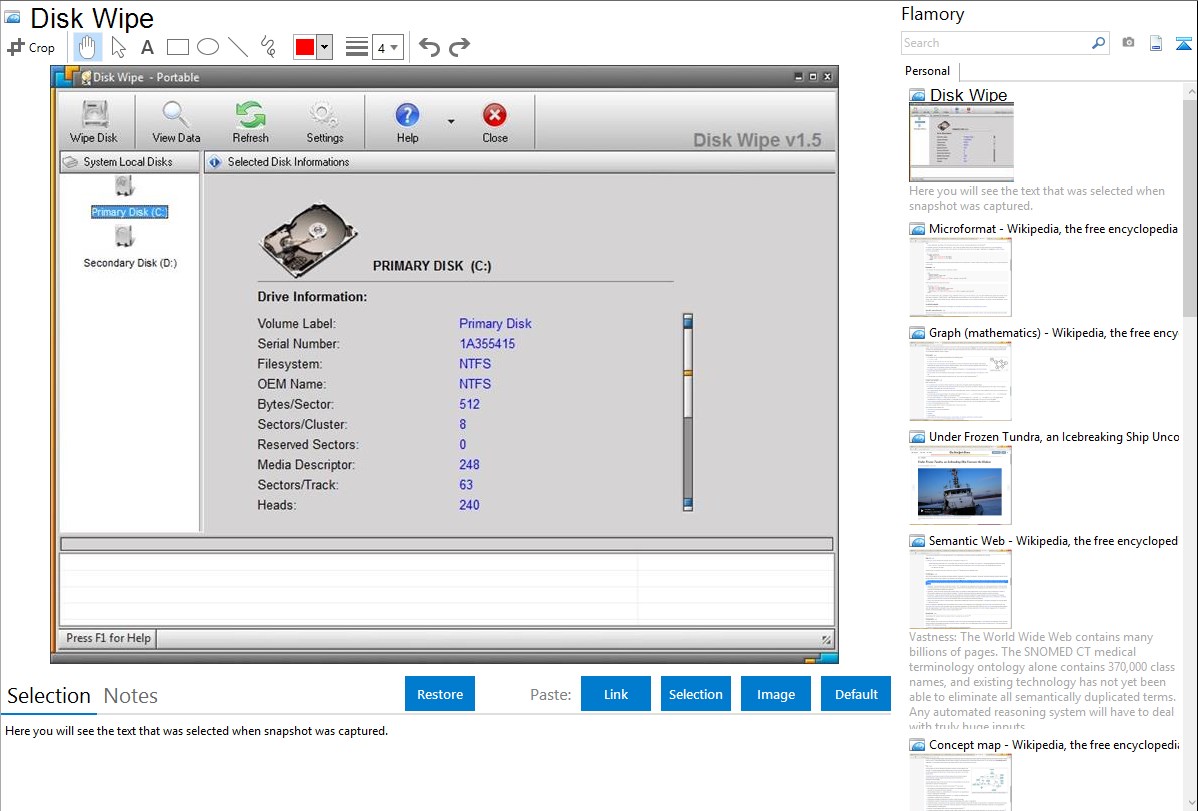The width and height of the screenshot is (1198, 811).
Task: Click the line thickness icon
Action: pos(357,47)
